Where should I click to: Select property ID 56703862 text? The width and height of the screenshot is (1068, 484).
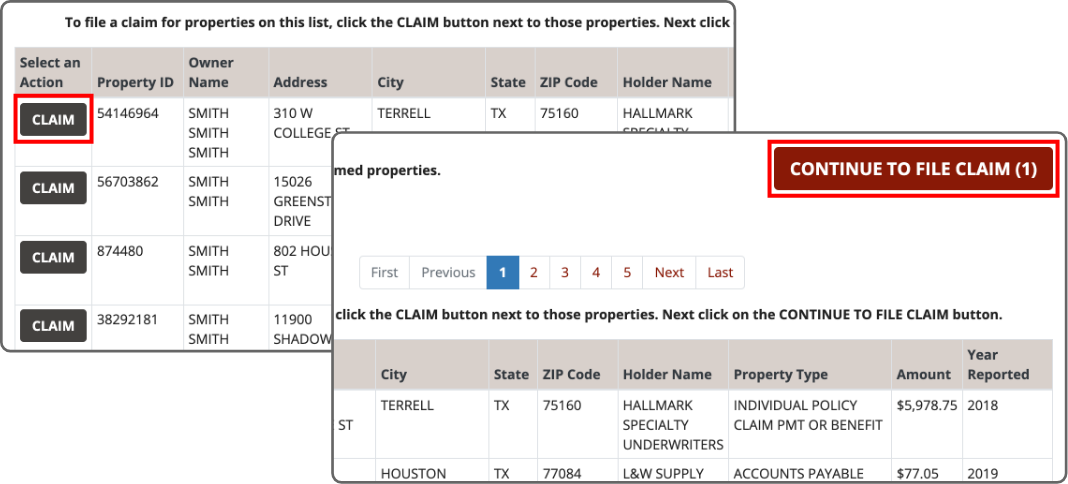[127, 182]
